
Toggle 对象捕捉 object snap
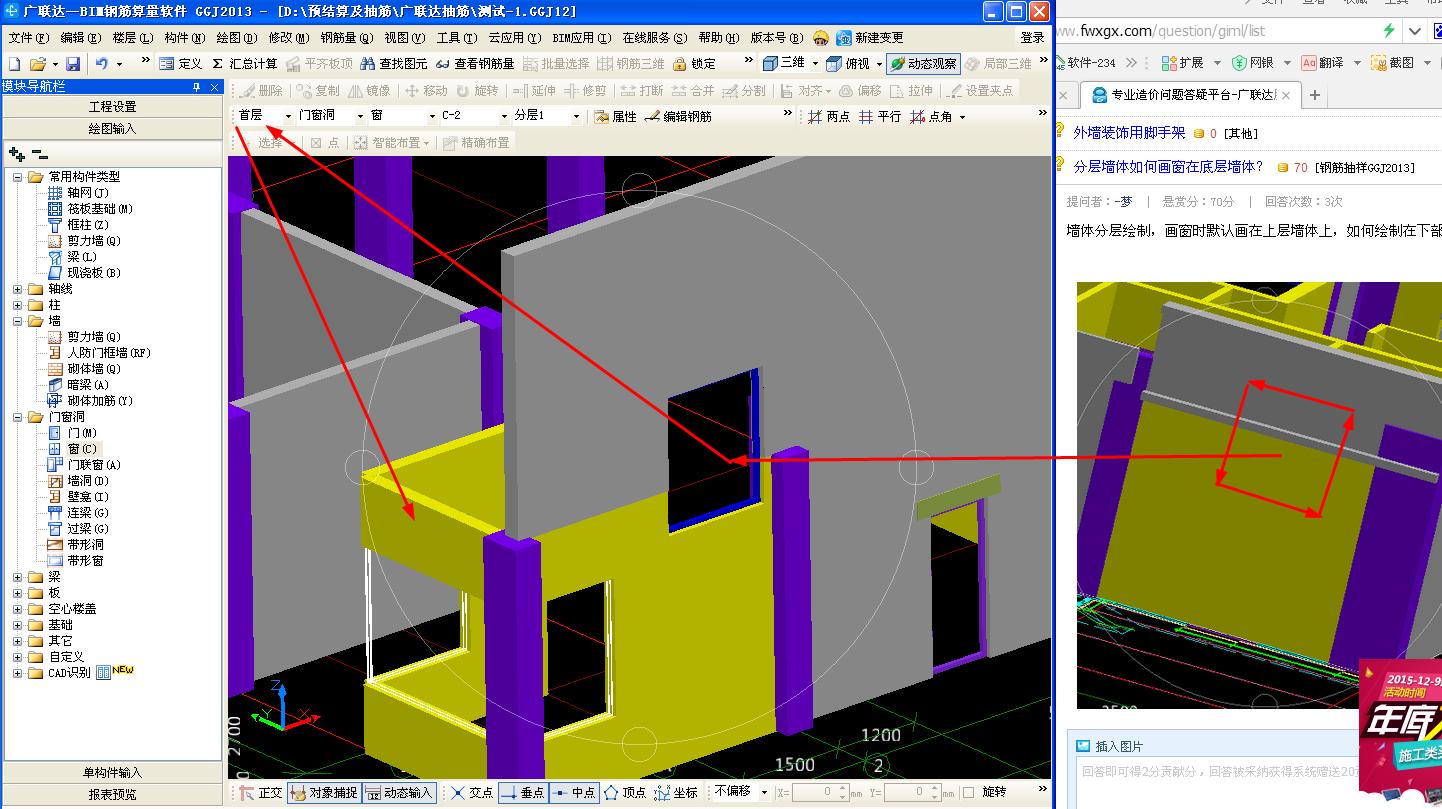[324, 792]
